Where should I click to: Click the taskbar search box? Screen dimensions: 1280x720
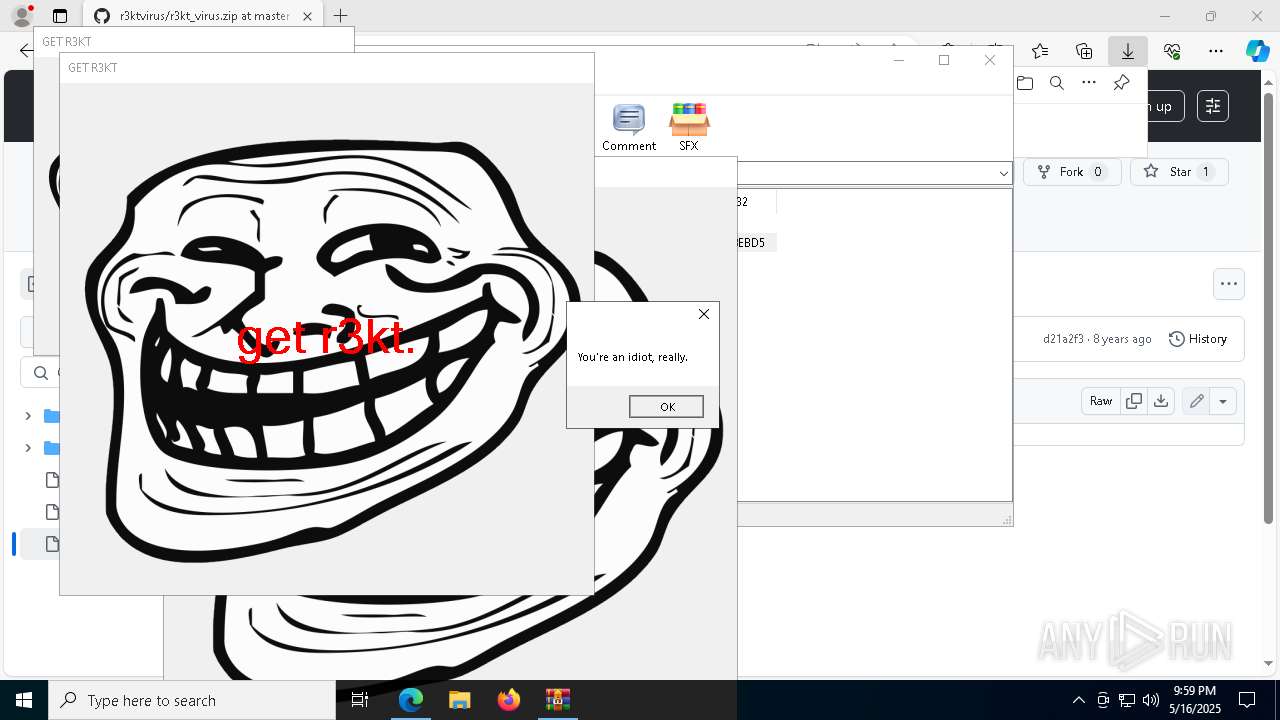192,700
